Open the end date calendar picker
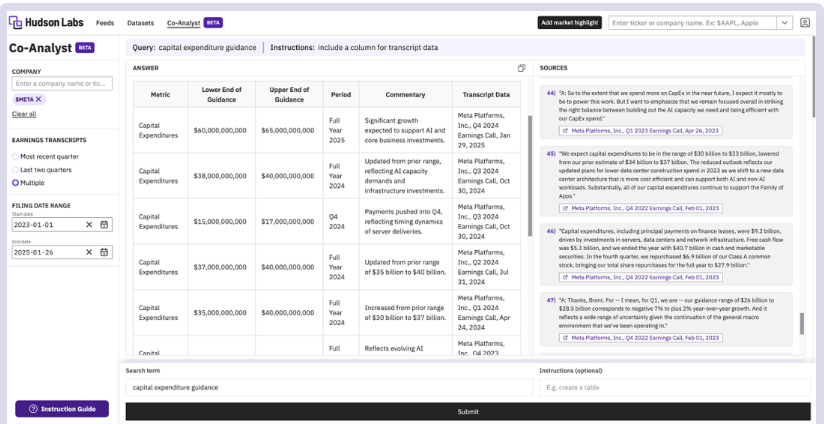Viewport: 824px width, 424px height. (104, 252)
